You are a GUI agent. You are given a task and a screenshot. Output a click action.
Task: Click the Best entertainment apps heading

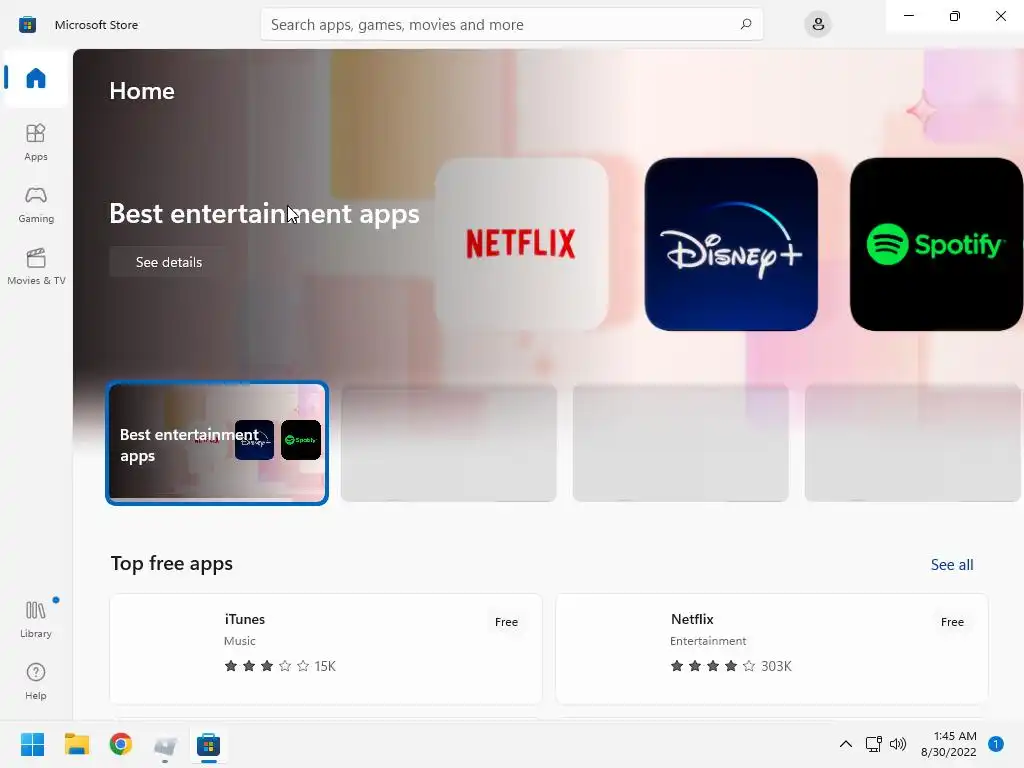[264, 214]
